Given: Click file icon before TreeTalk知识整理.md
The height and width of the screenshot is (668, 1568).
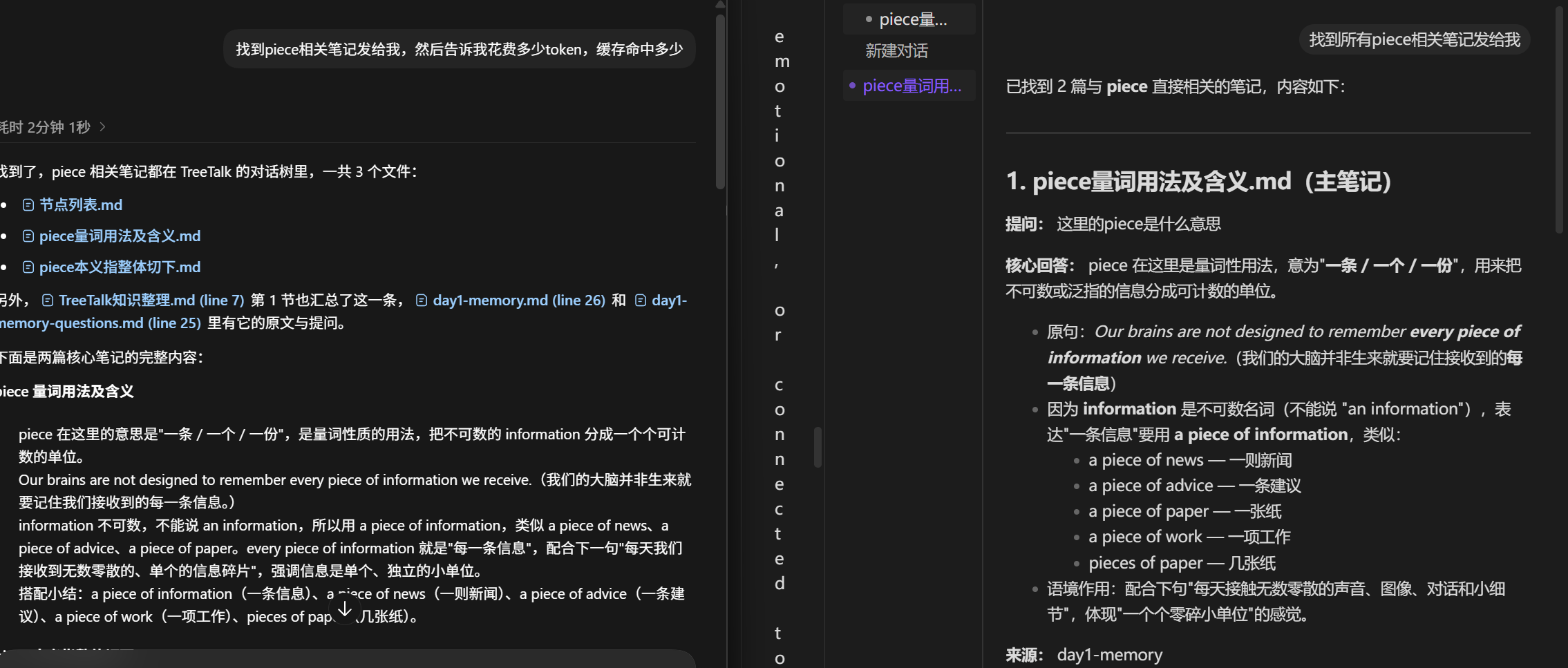Looking at the screenshot, I should tap(48, 300).
